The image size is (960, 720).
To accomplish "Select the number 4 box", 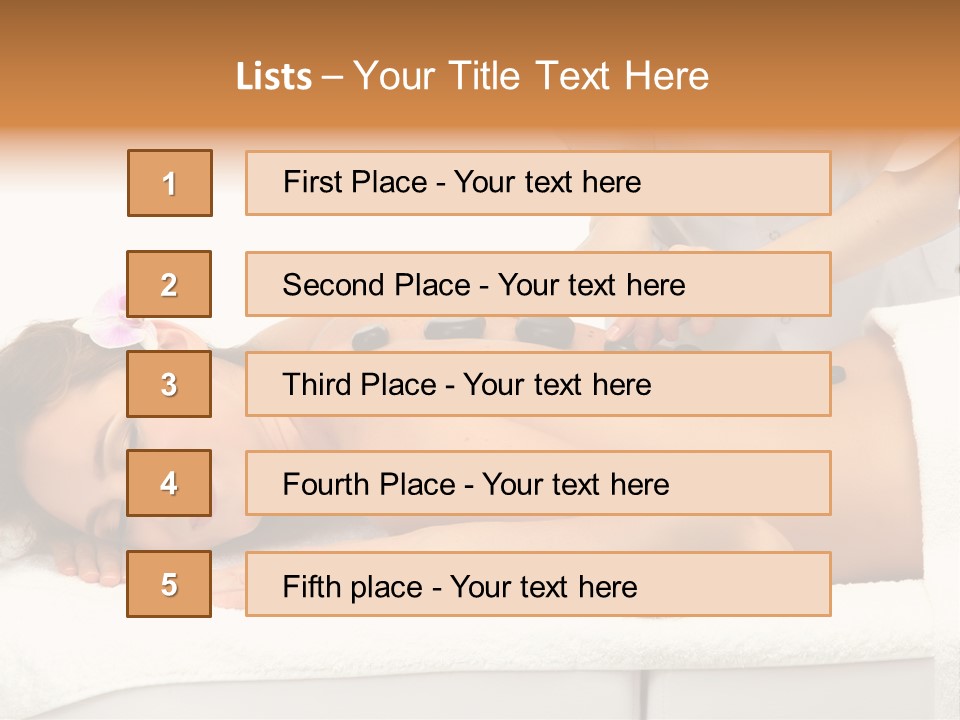I will click(x=169, y=483).
